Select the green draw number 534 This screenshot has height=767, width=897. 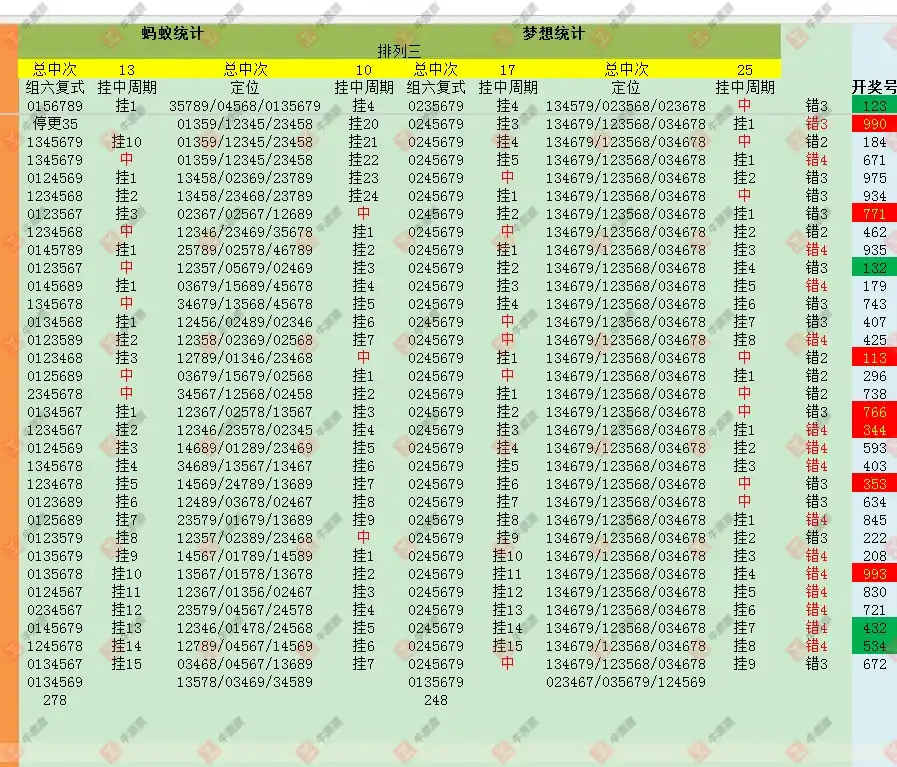point(874,646)
